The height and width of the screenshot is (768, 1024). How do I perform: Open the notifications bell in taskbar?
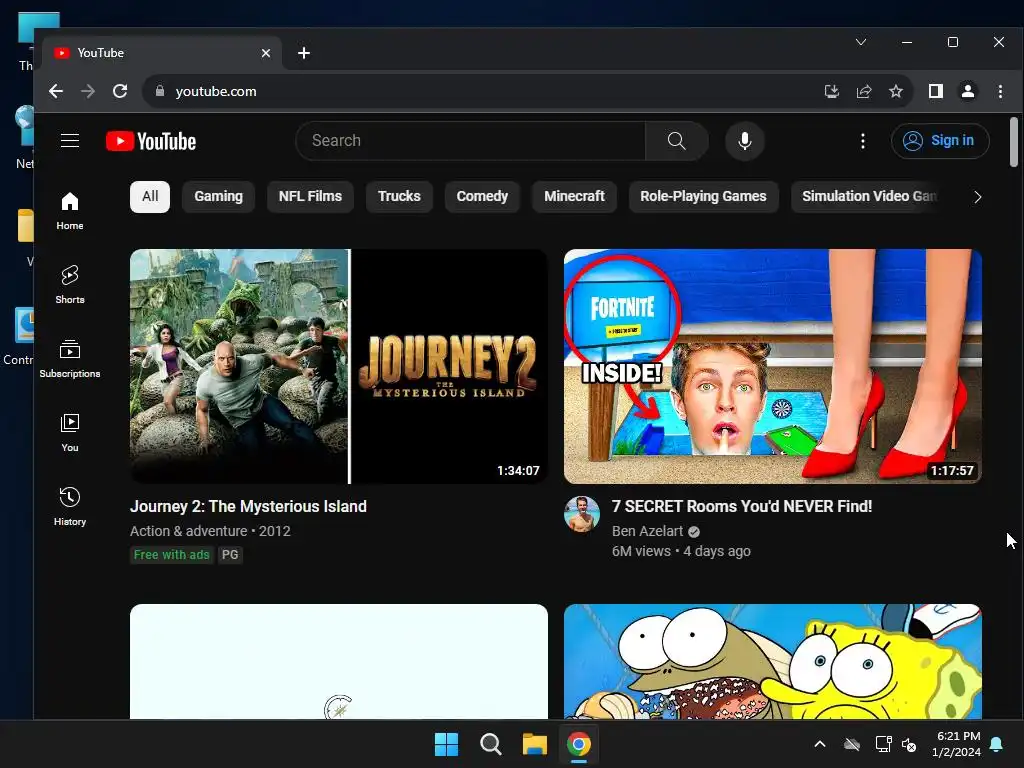click(997, 744)
